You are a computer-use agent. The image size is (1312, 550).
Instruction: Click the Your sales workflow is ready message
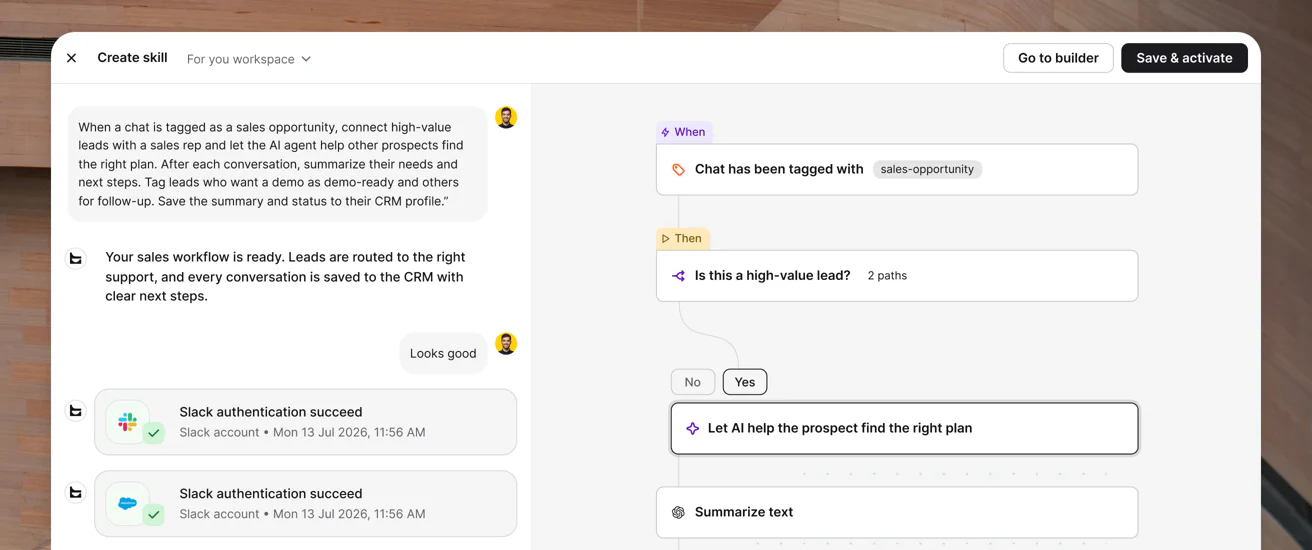coord(285,277)
